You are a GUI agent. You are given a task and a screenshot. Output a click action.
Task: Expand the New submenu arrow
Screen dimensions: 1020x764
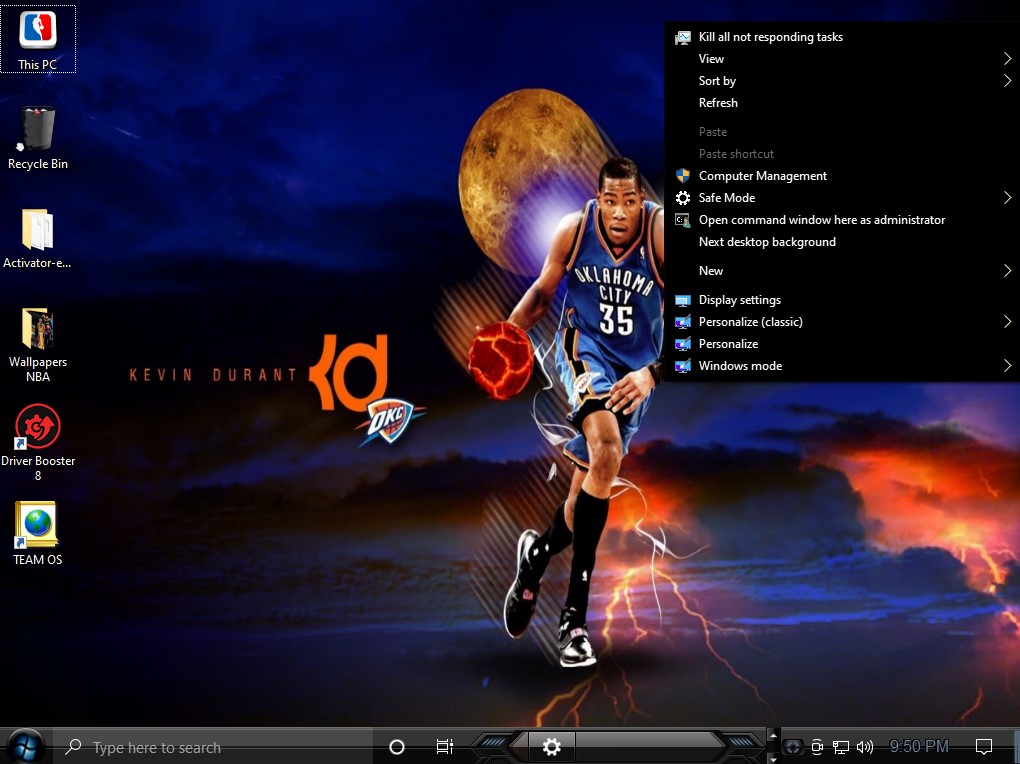[x=1007, y=271]
